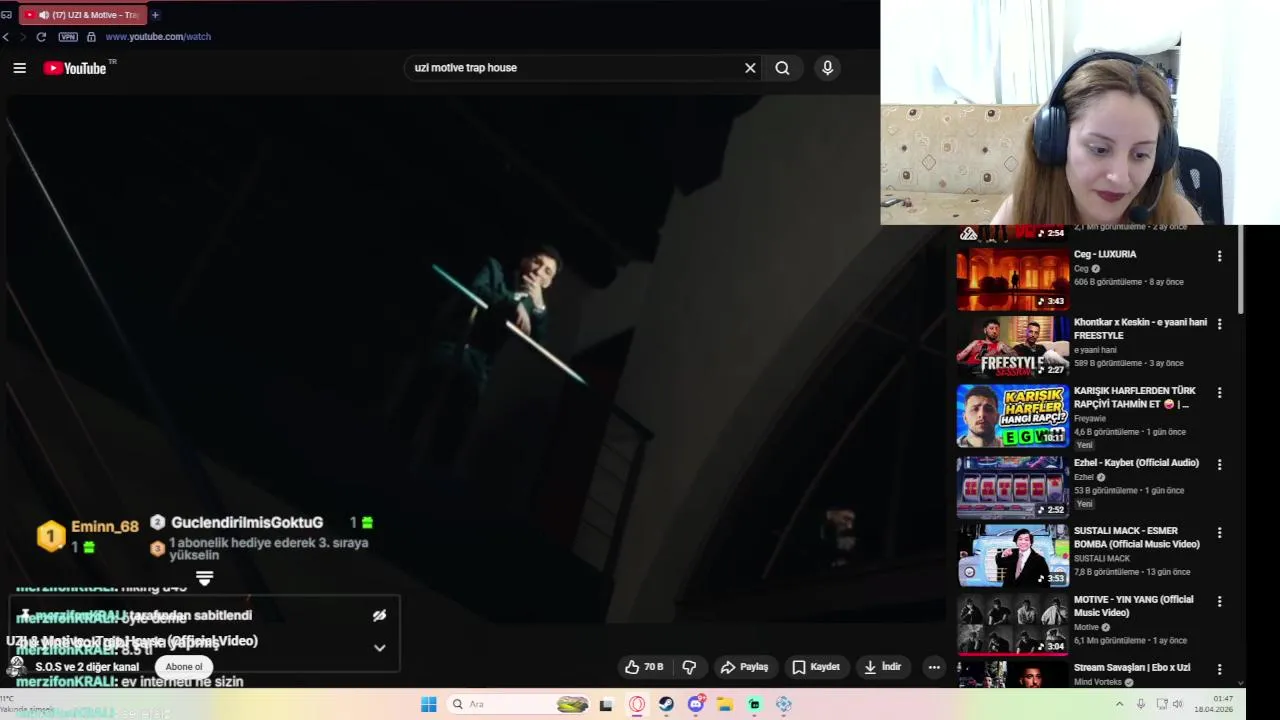The height and width of the screenshot is (720, 1280).
Task: Go back in browser history
Action: [x=6, y=37]
